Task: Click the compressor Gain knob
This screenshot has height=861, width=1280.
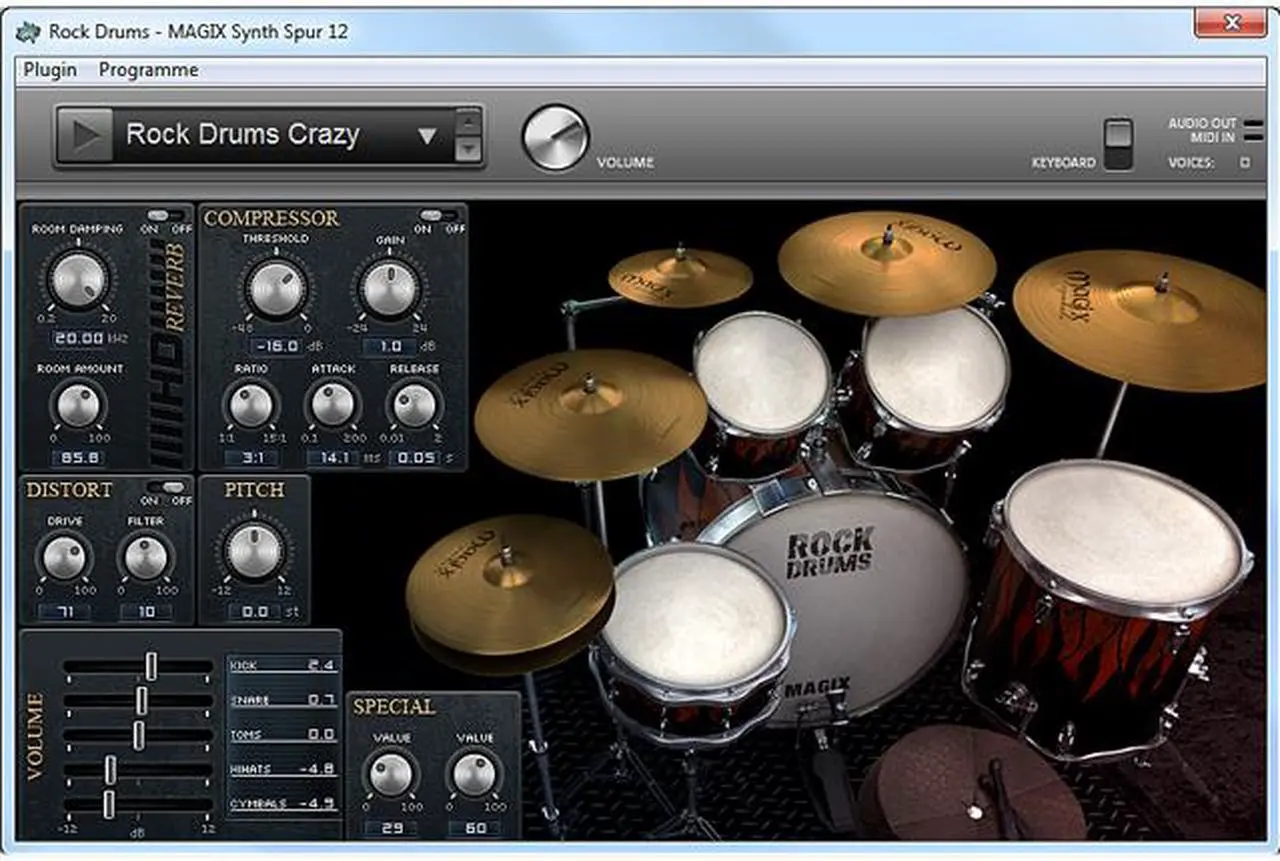Action: (390, 288)
